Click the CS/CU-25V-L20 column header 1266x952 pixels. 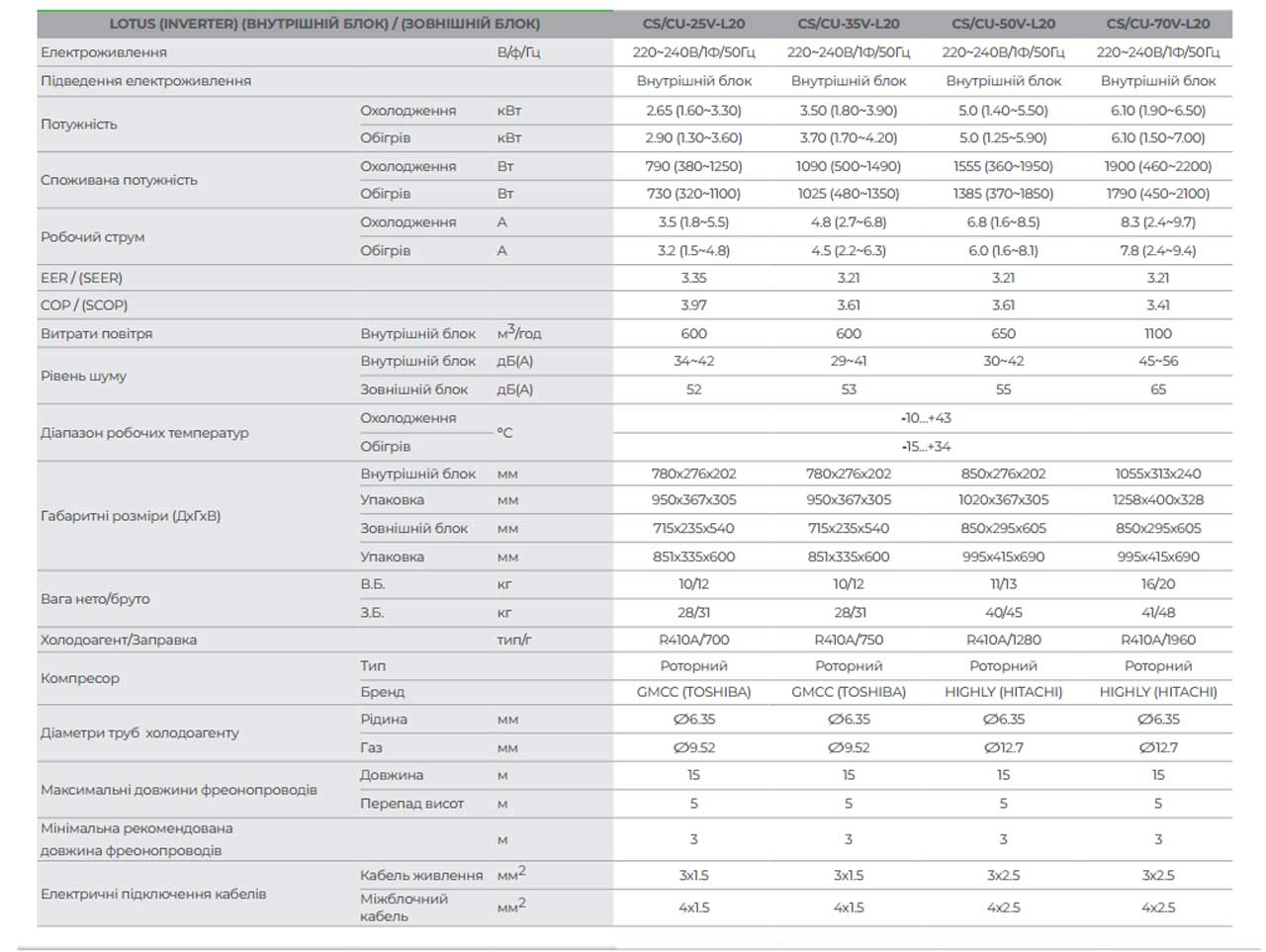[x=693, y=24]
